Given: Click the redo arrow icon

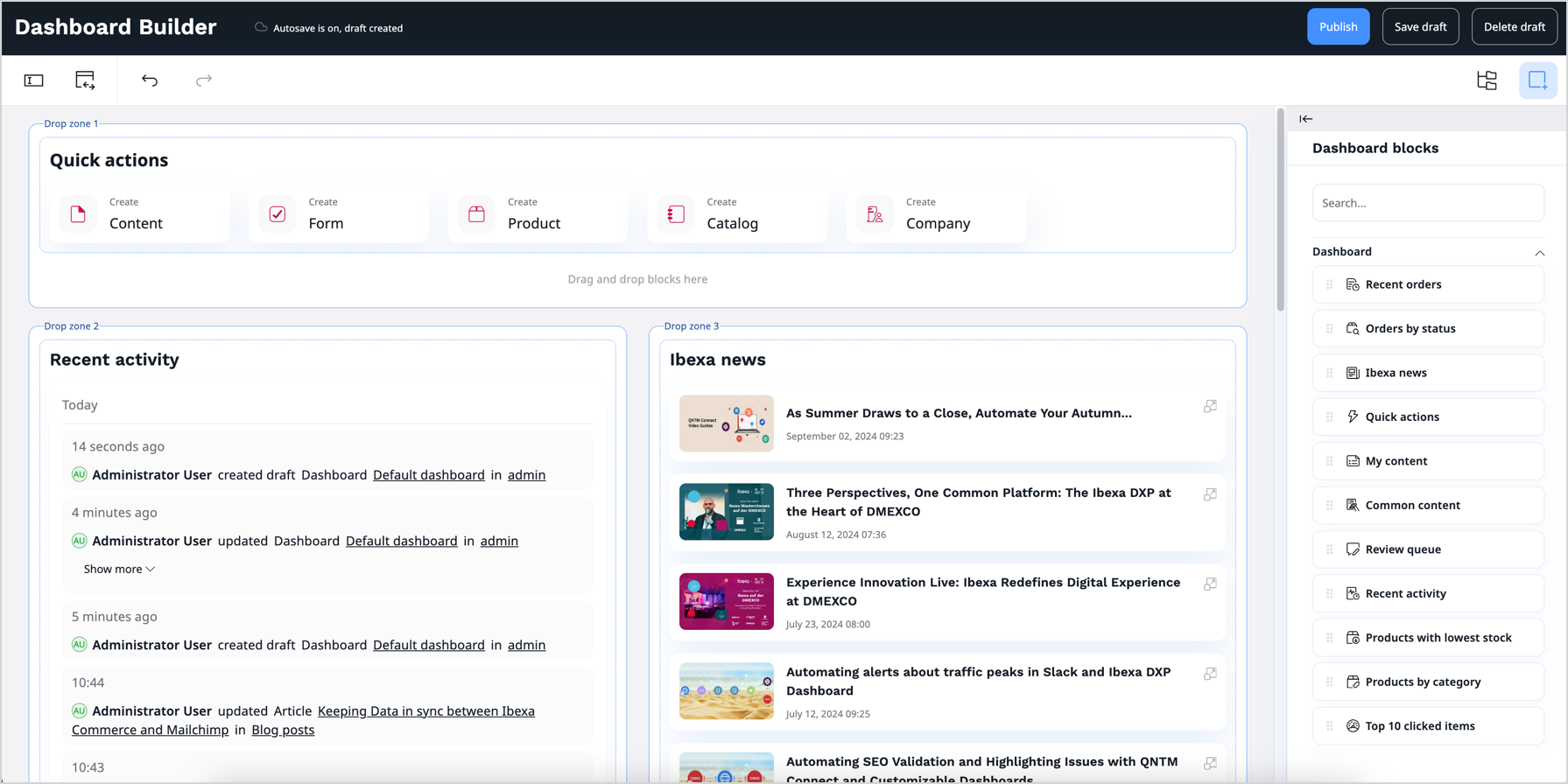Looking at the screenshot, I should point(204,80).
